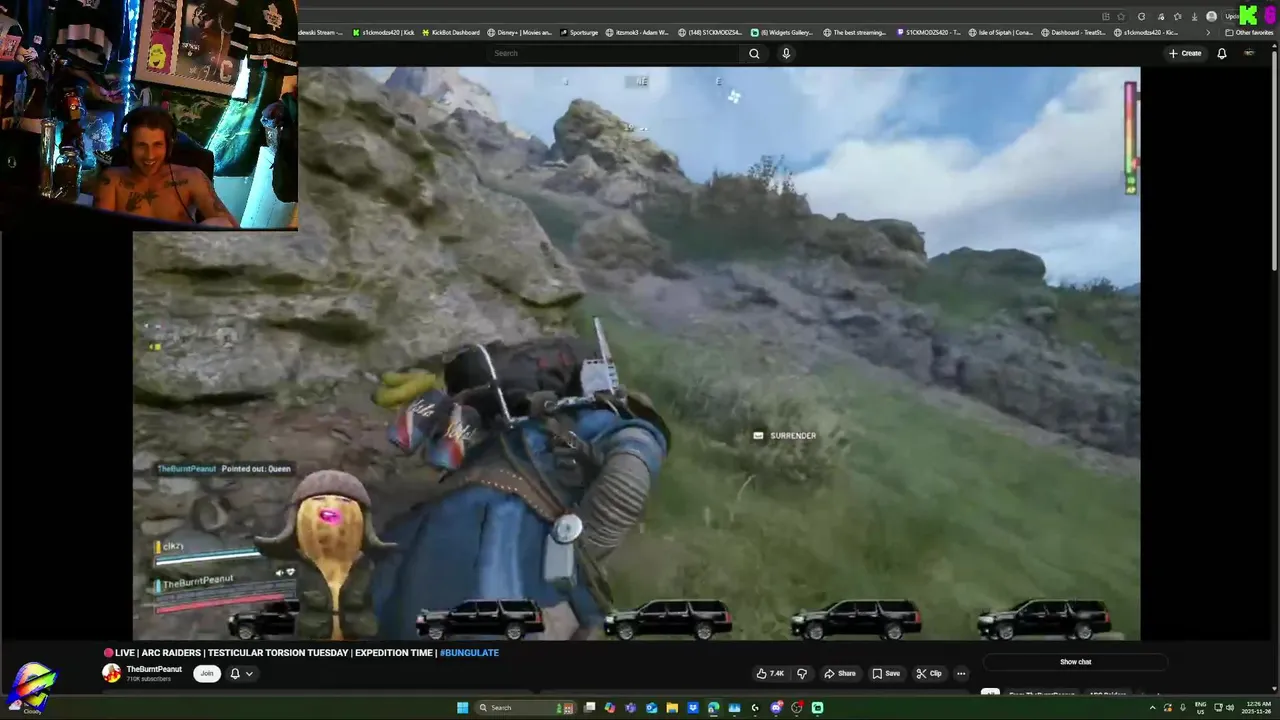The image size is (1280, 720).
Task: Open subscription notification bell dropdown
Action: tap(241, 674)
